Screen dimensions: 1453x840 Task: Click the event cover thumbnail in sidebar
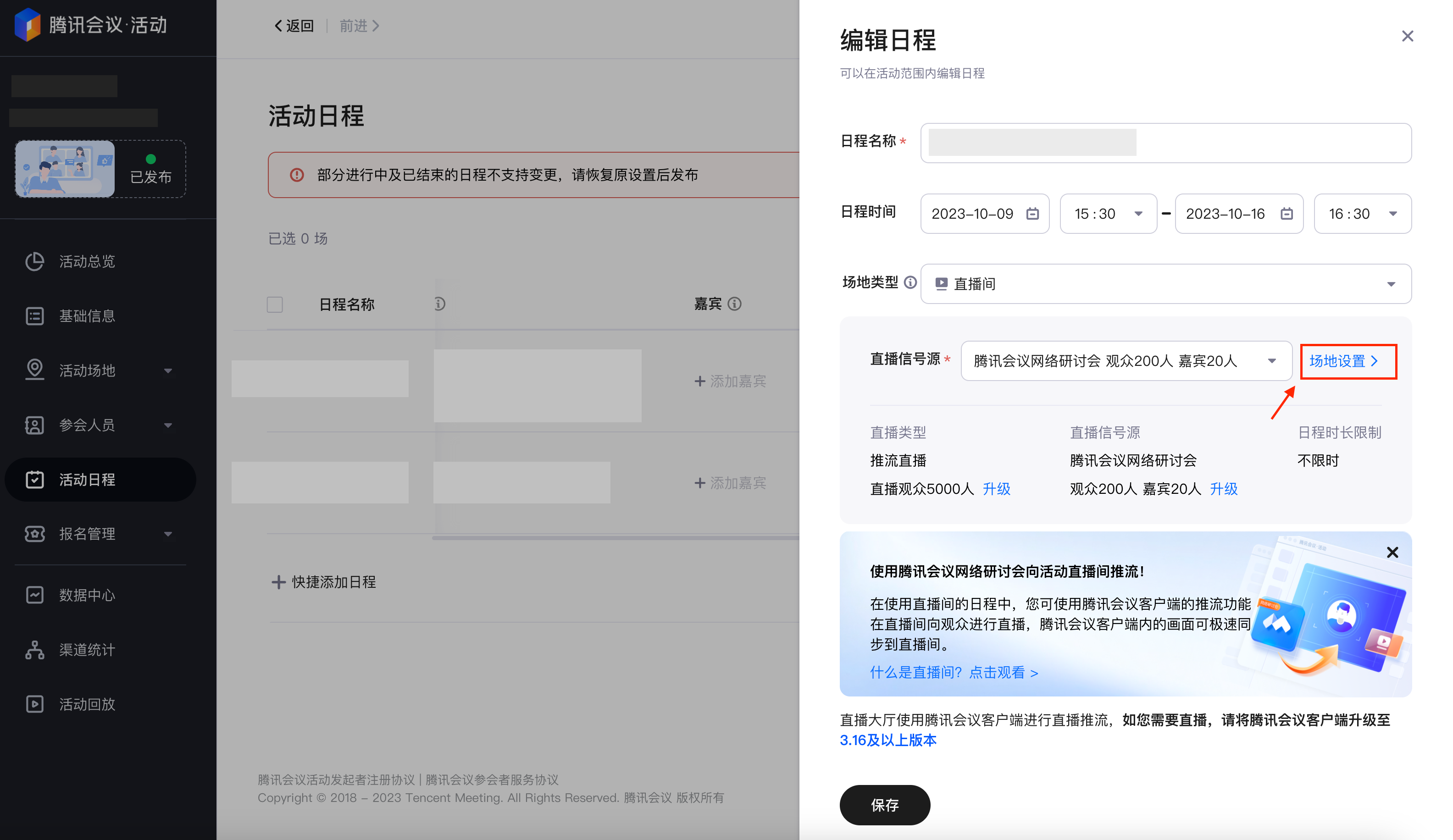65,169
